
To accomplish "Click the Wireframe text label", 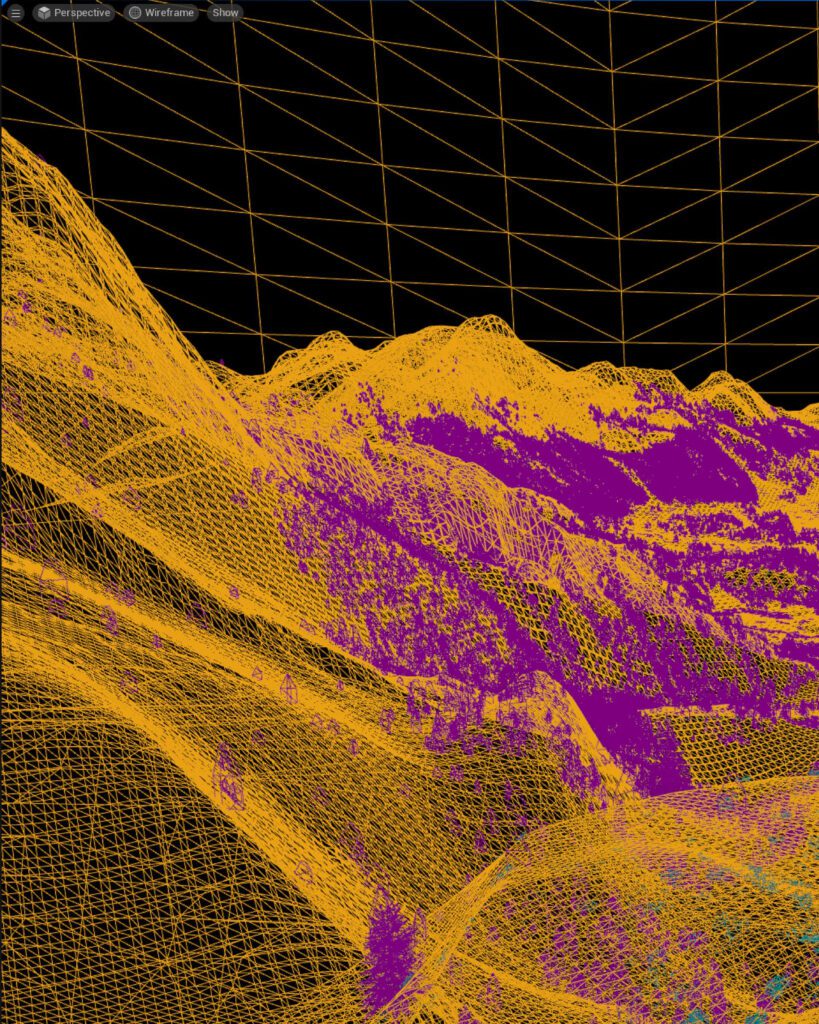I will (x=169, y=13).
